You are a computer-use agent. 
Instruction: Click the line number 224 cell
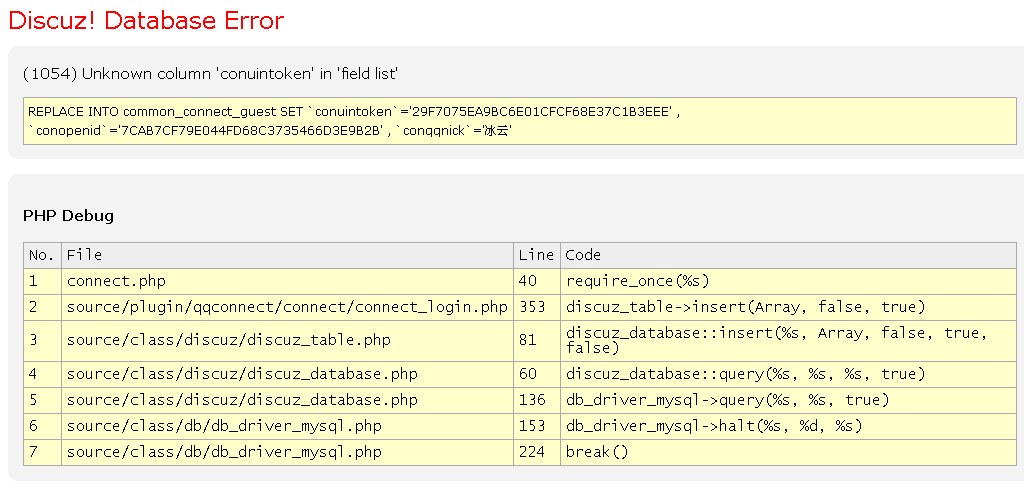532,452
